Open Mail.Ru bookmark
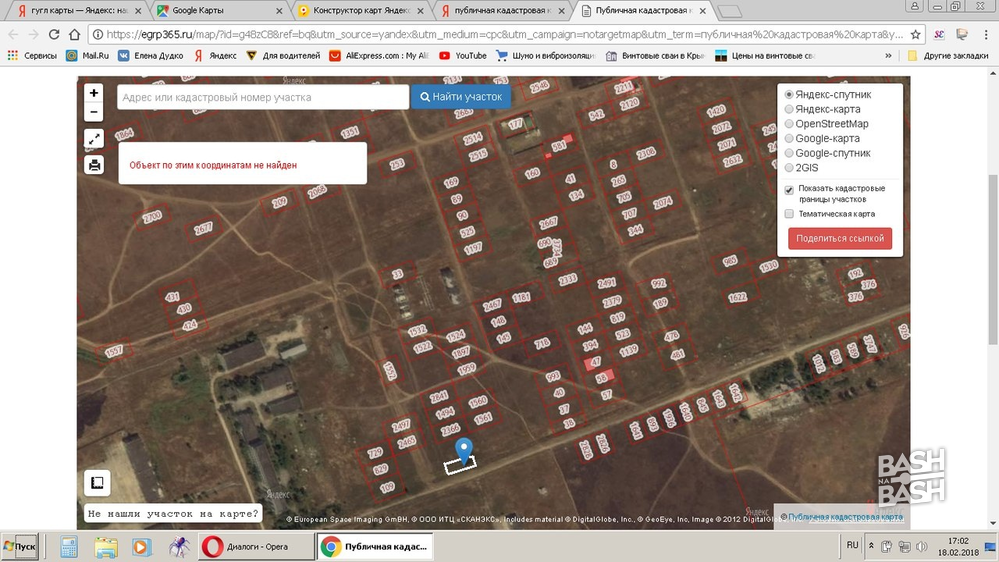 click(88, 55)
